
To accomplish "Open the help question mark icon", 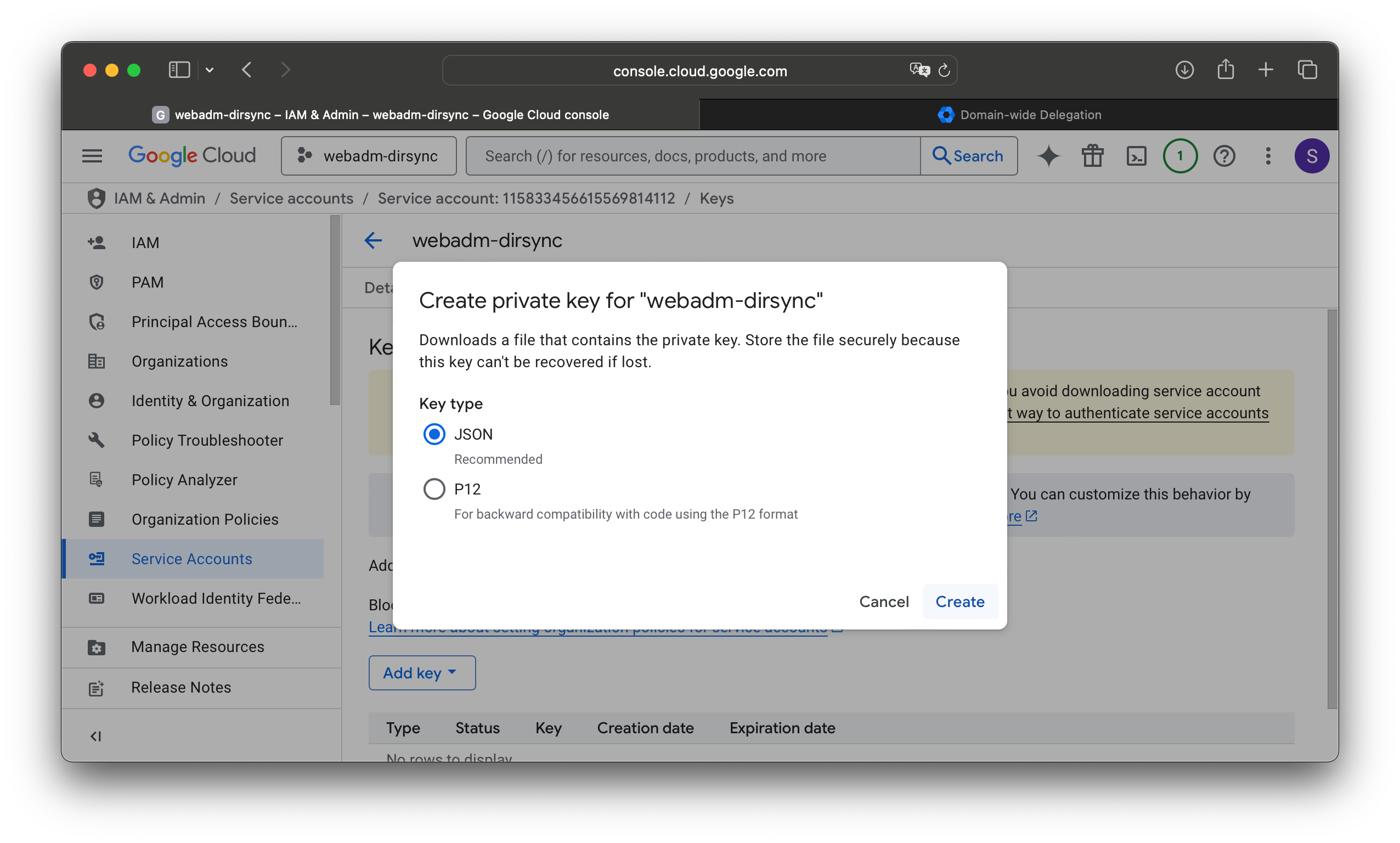I will (x=1224, y=156).
